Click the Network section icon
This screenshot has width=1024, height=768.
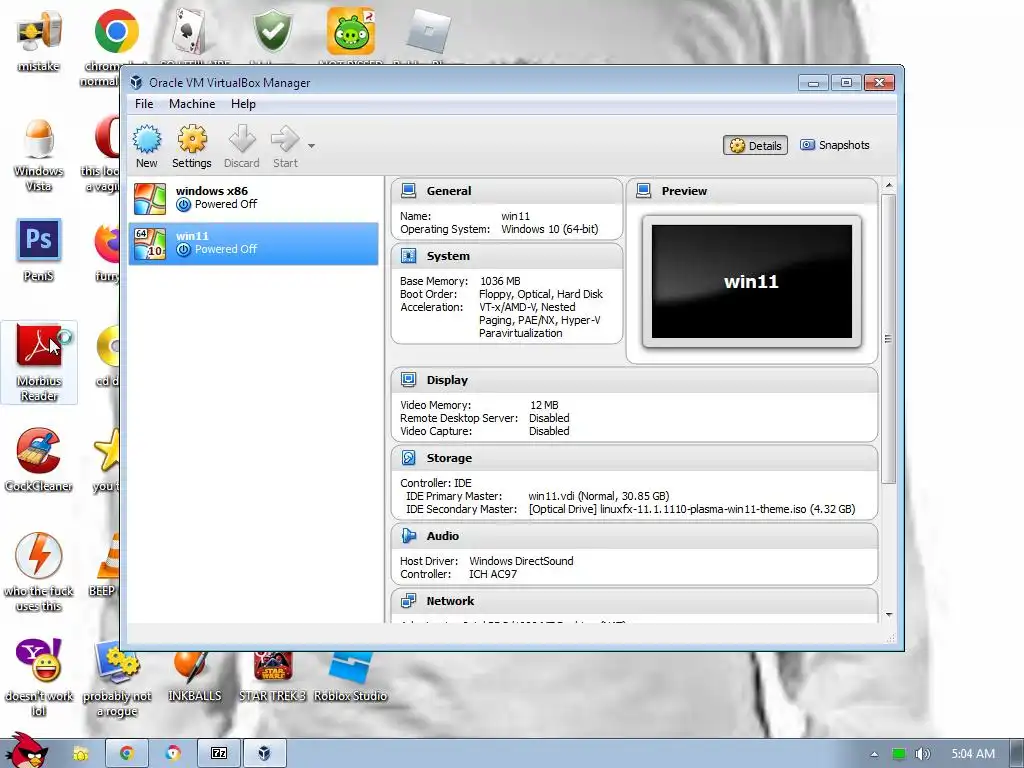[x=409, y=601]
